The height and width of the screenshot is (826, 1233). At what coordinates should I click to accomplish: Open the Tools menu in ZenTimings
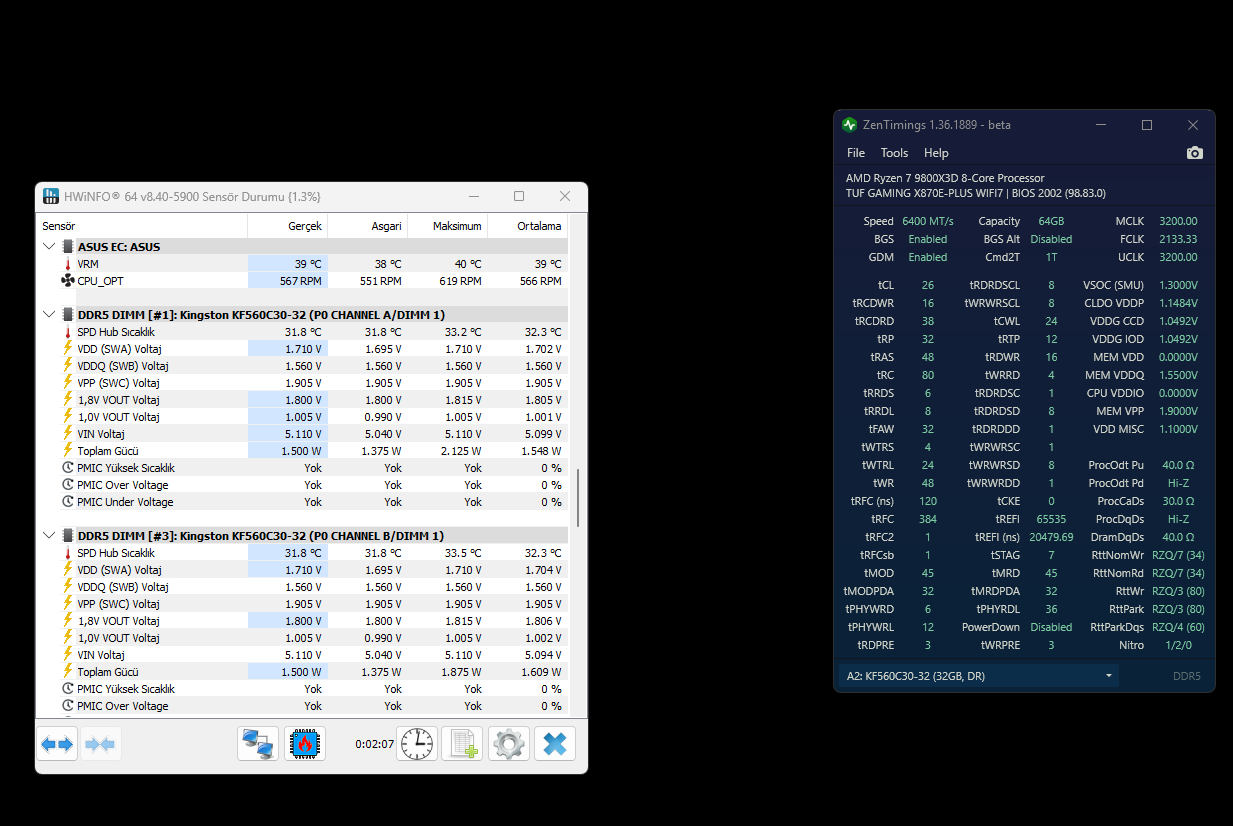[894, 153]
